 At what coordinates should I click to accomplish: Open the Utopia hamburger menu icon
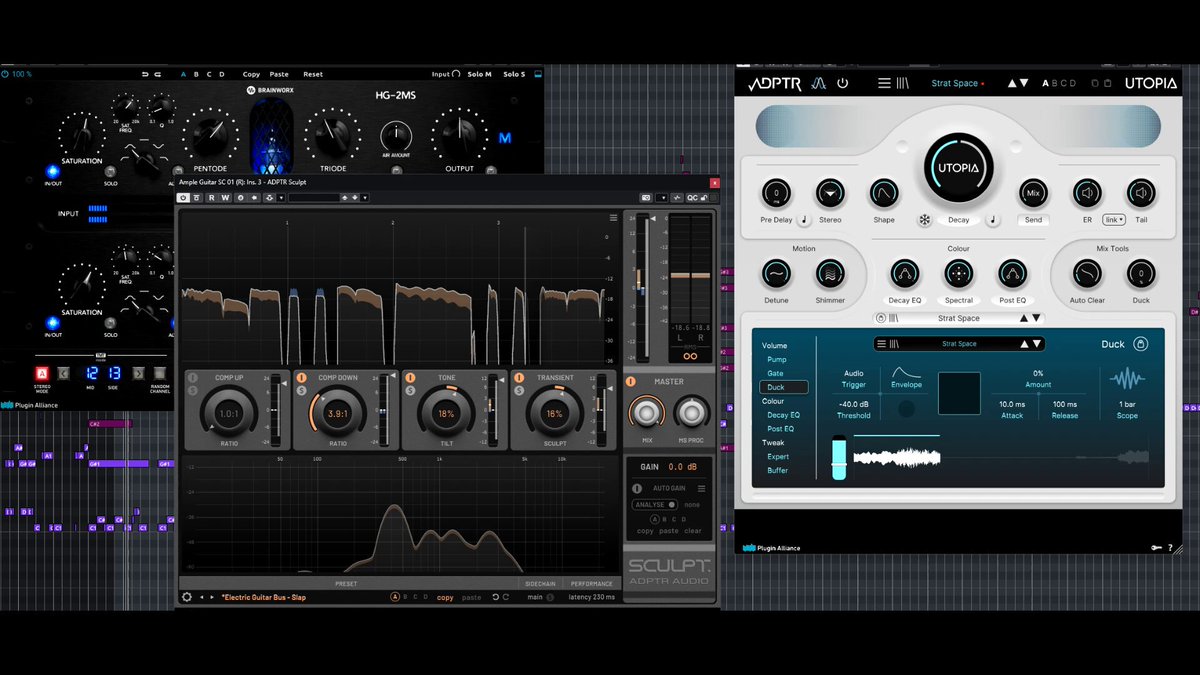click(884, 83)
